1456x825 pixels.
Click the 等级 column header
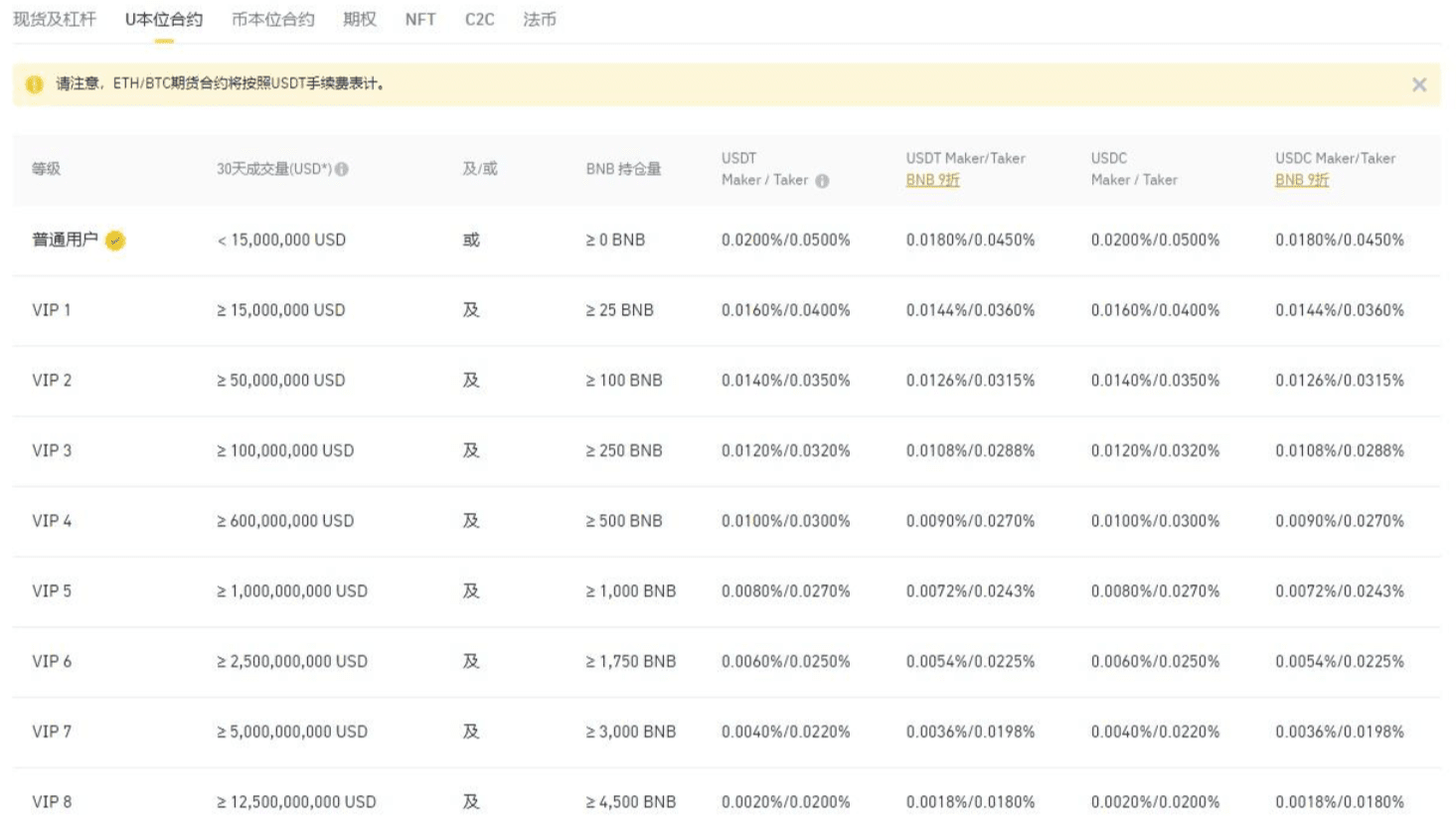pyautogui.click(x=47, y=169)
